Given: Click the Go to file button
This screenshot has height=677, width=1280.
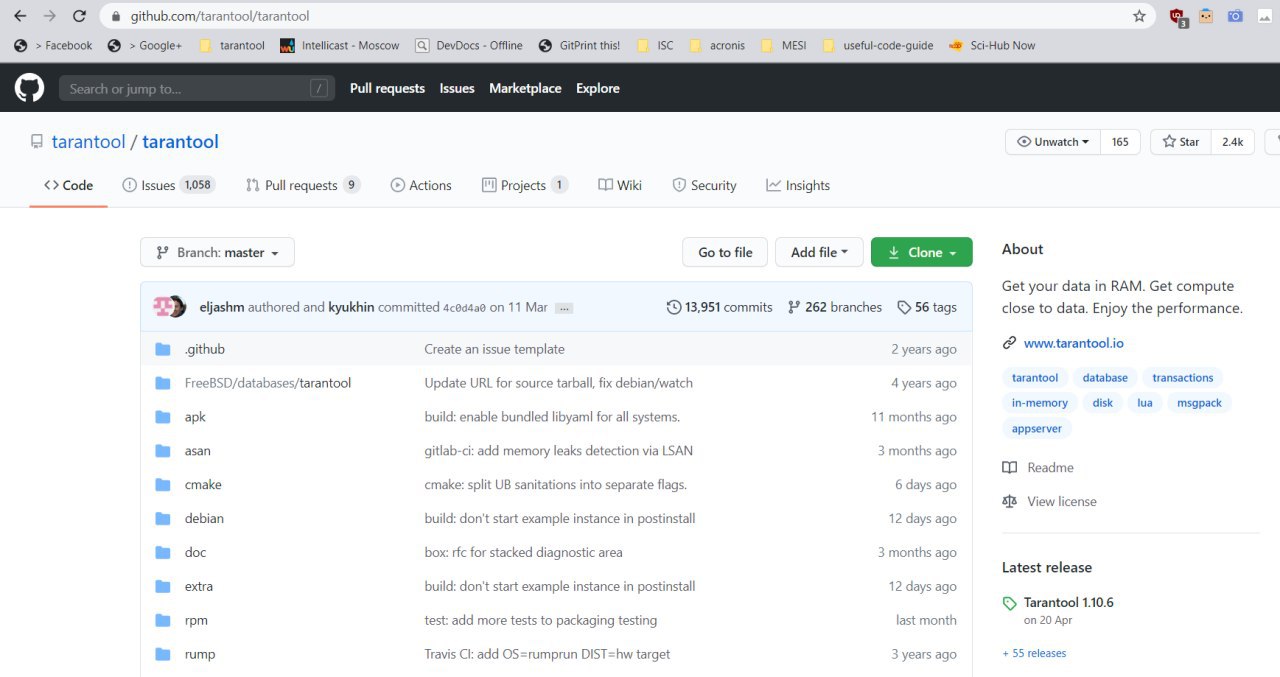Looking at the screenshot, I should pos(725,252).
